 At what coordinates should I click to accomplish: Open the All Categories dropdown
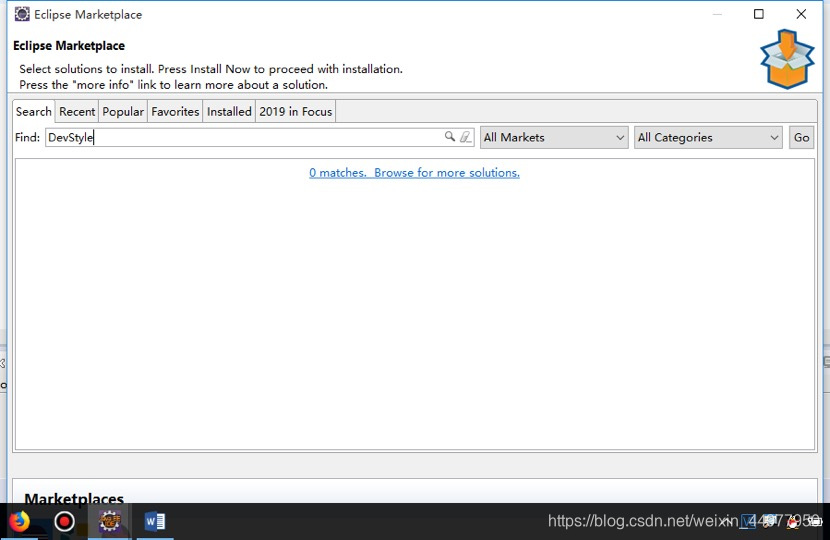[x=708, y=138]
